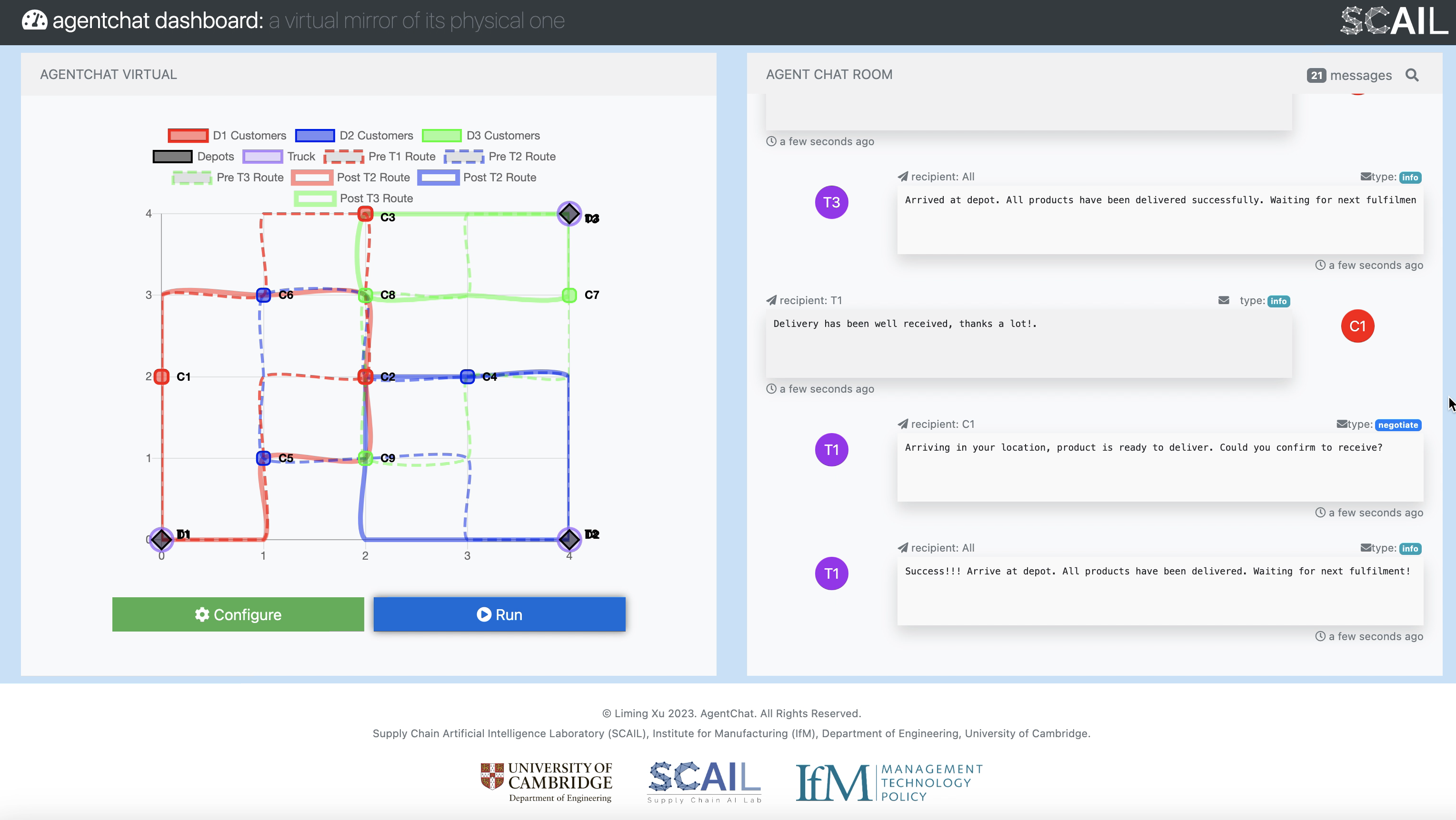Viewport: 1456px width, 820px height.
Task: Click customer node C7 on map
Action: (569, 295)
